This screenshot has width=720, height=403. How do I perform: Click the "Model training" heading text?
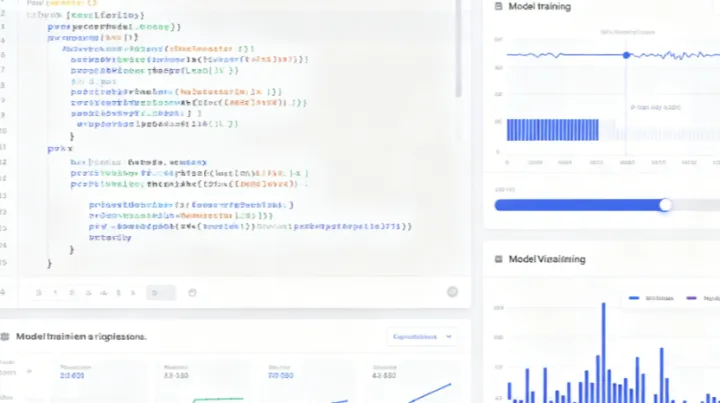click(540, 6)
